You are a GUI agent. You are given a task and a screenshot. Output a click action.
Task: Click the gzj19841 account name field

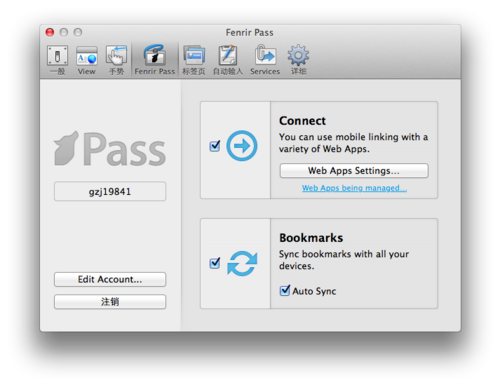pyautogui.click(x=110, y=191)
